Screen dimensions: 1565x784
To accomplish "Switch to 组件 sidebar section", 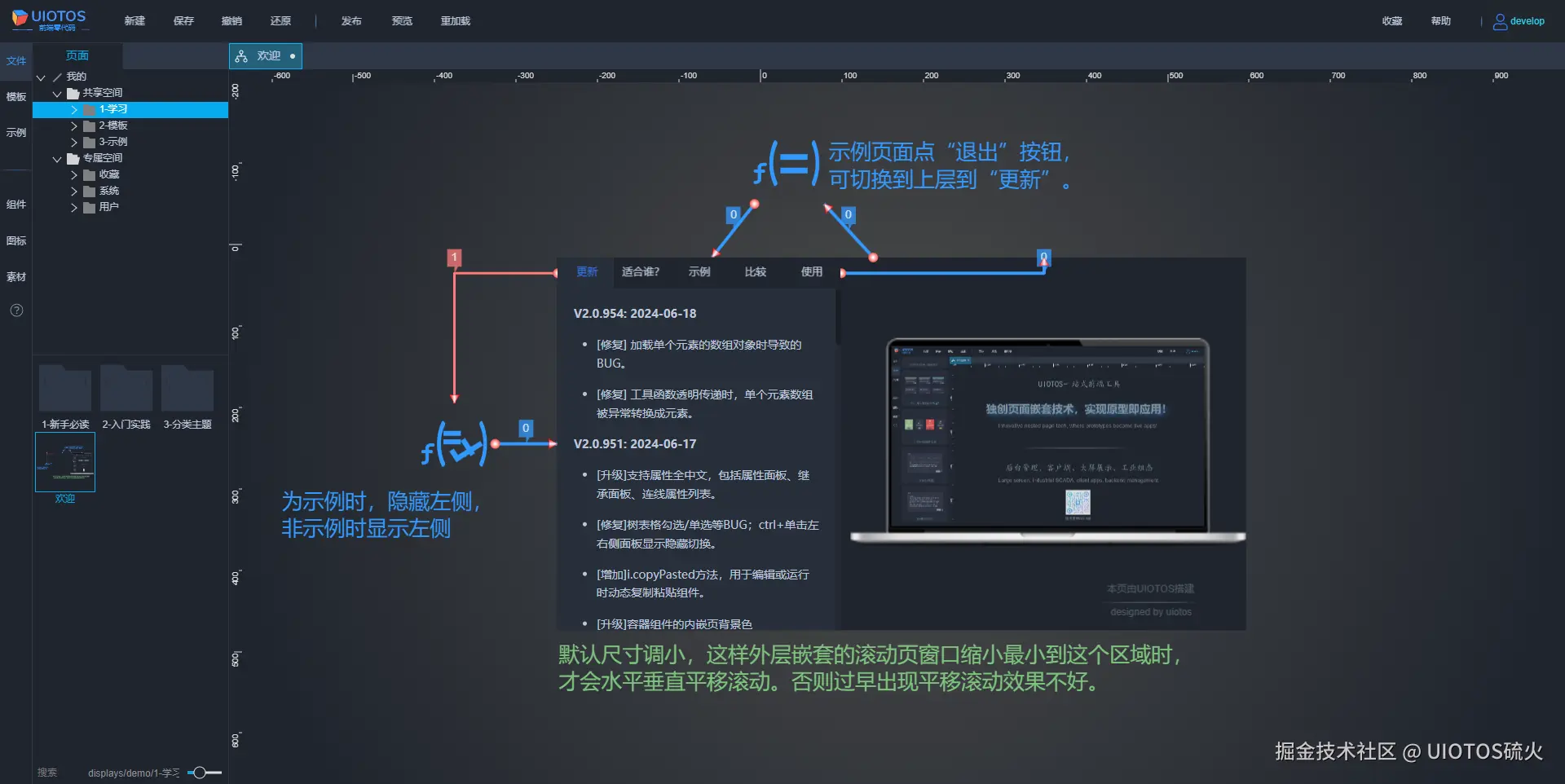I will pyautogui.click(x=16, y=205).
